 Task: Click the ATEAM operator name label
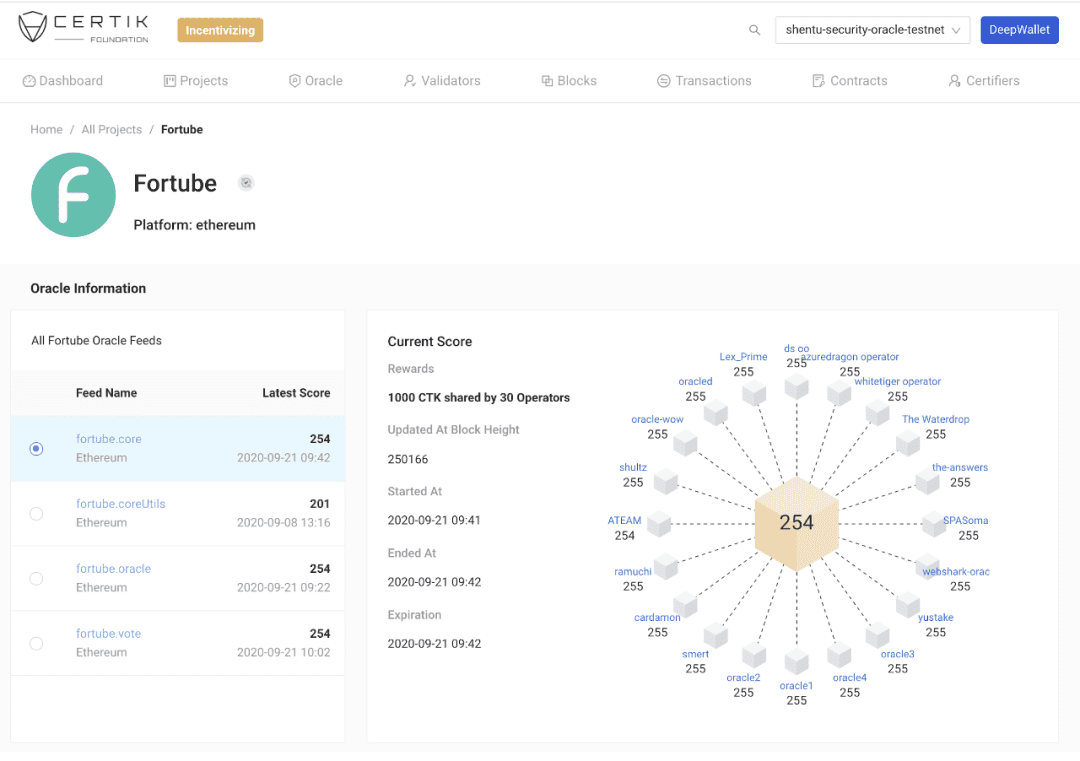pyautogui.click(x=625, y=521)
